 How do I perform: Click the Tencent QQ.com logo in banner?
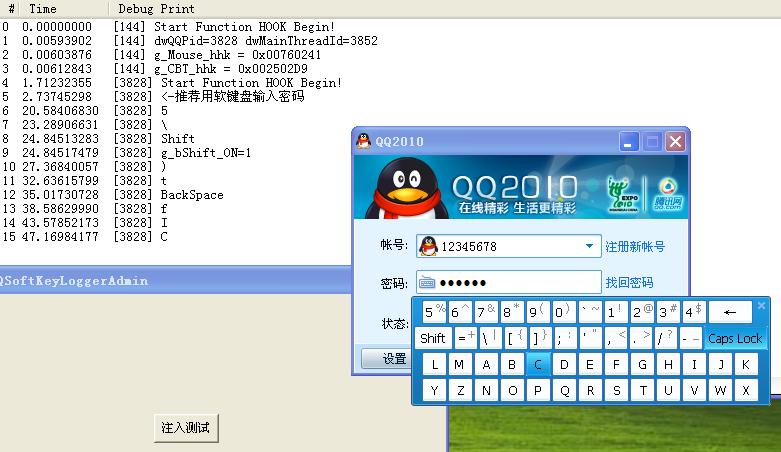pyautogui.click(x=668, y=194)
